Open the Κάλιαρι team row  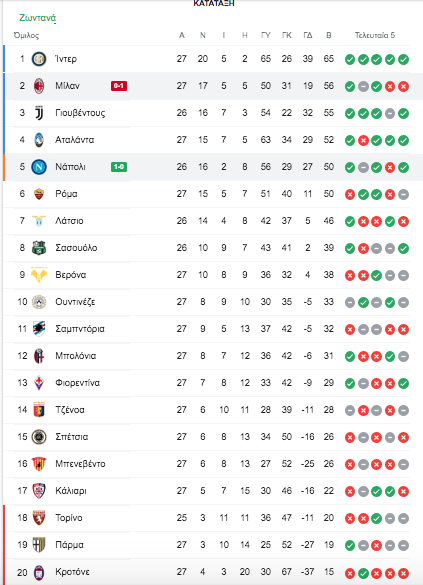pyautogui.click(x=208, y=491)
